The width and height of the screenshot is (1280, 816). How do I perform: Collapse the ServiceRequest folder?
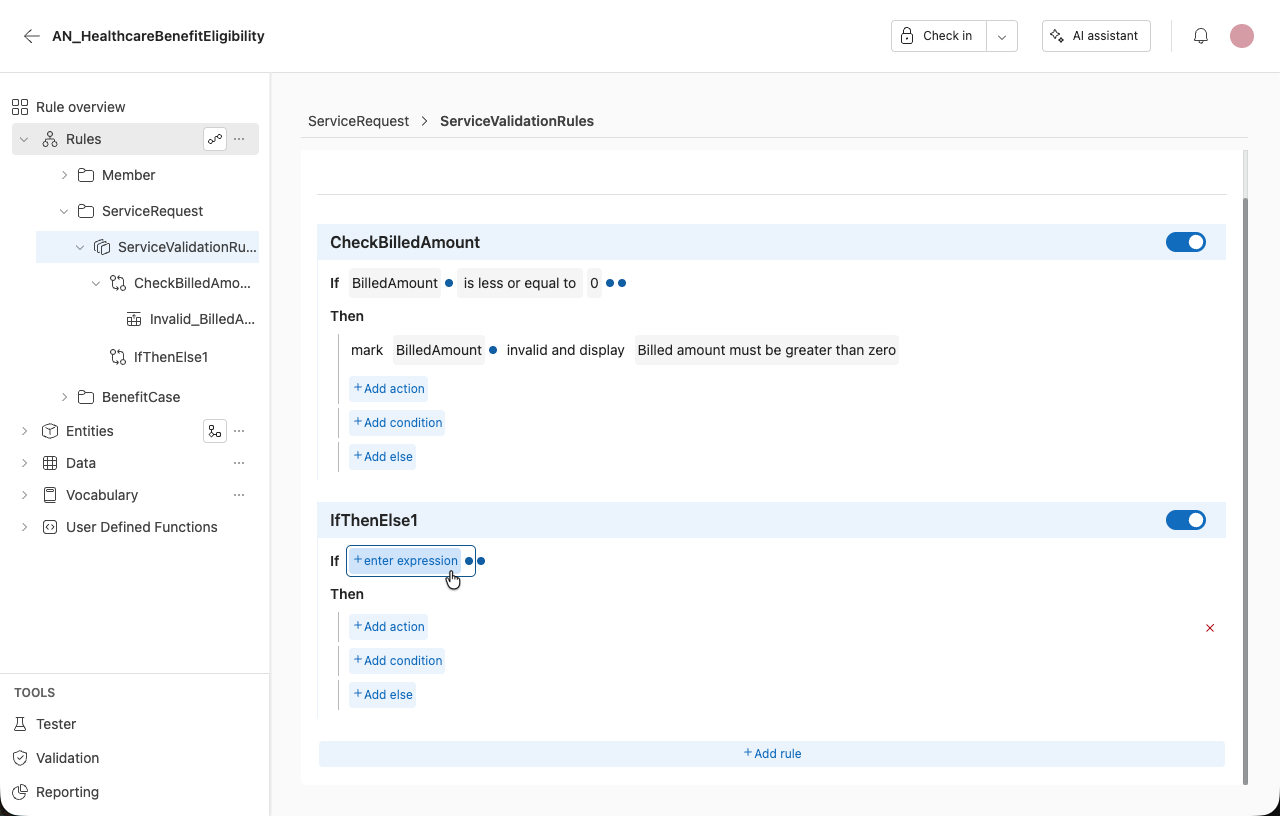click(x=64, y=211)
